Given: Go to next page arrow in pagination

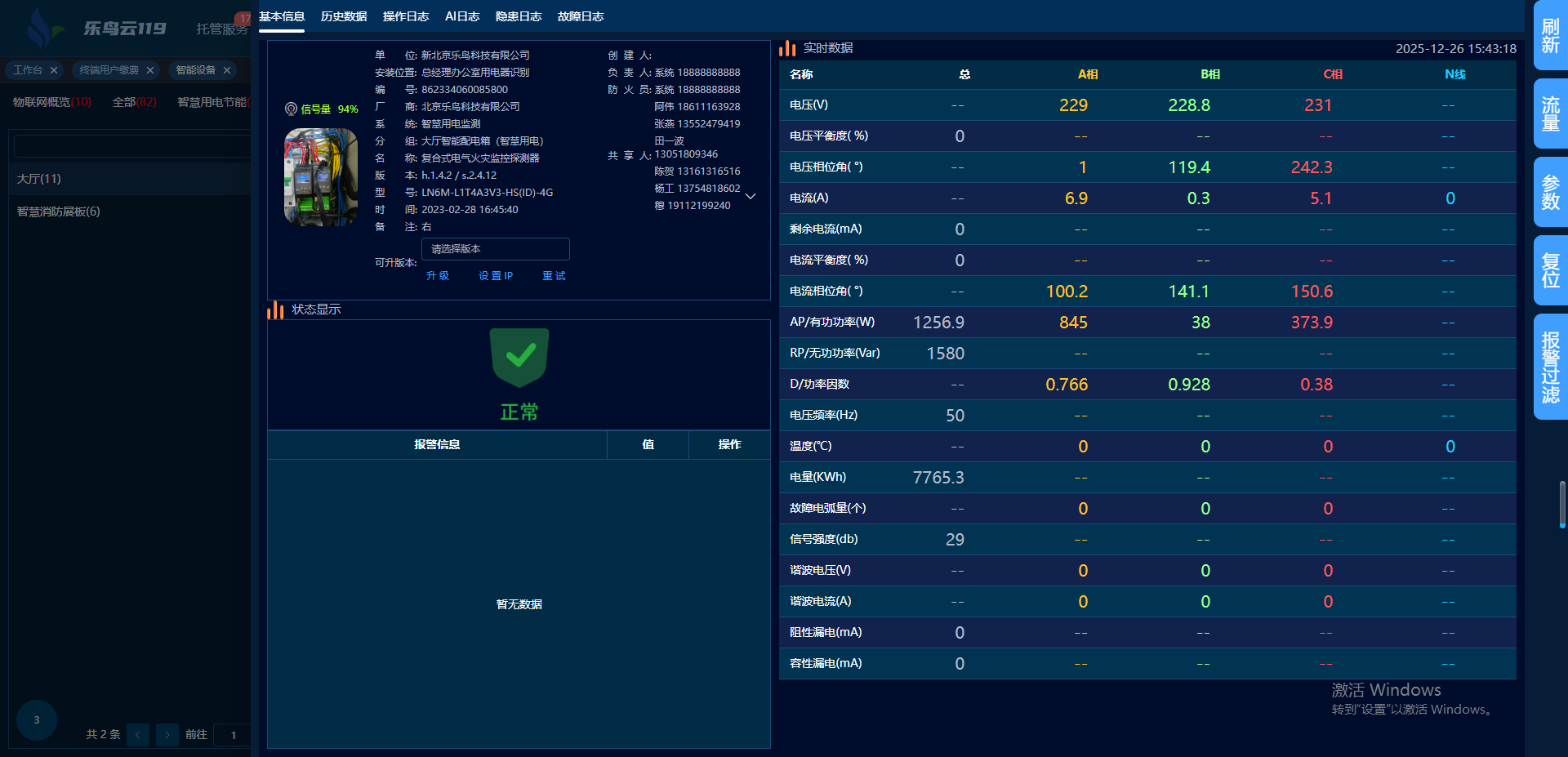Looking at the screenshot, I should tap(167, 734).
